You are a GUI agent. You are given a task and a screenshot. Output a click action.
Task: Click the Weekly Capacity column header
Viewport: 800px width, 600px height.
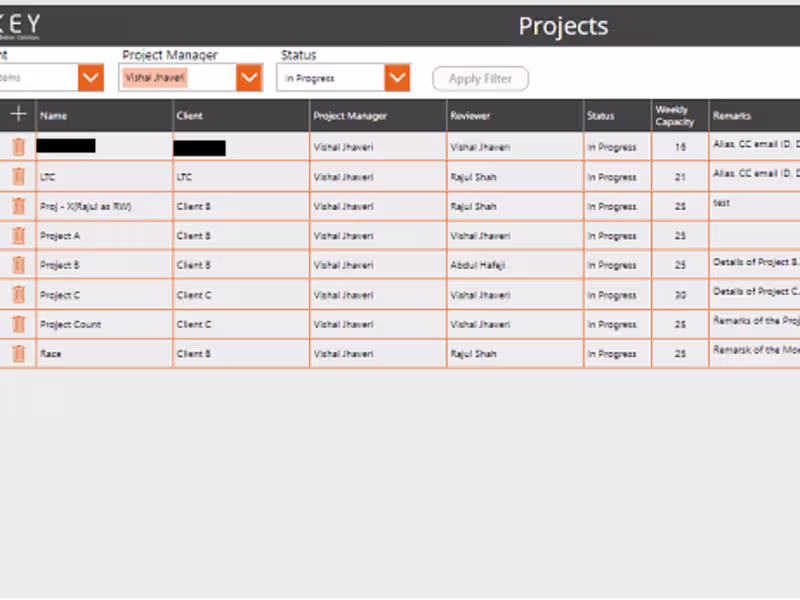pos(676,115)
